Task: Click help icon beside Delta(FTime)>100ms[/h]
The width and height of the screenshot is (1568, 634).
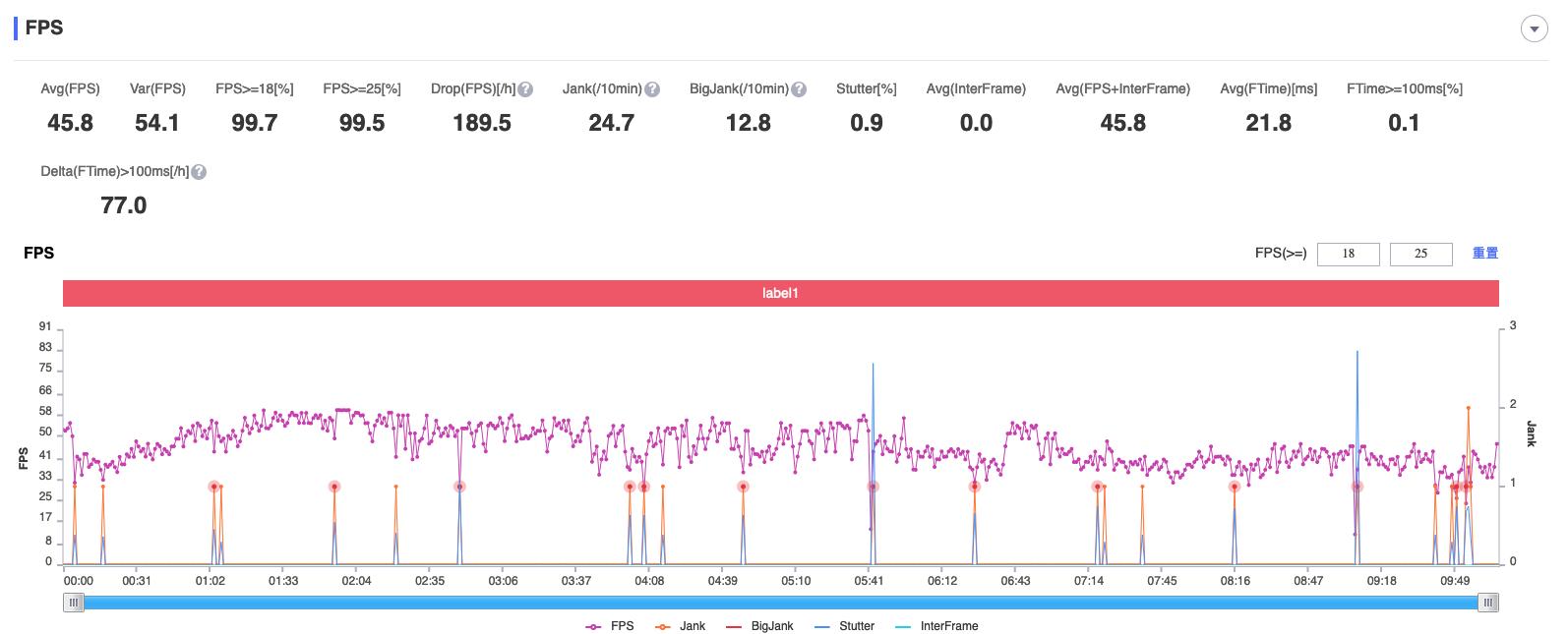Action: [x=199, y=172]
